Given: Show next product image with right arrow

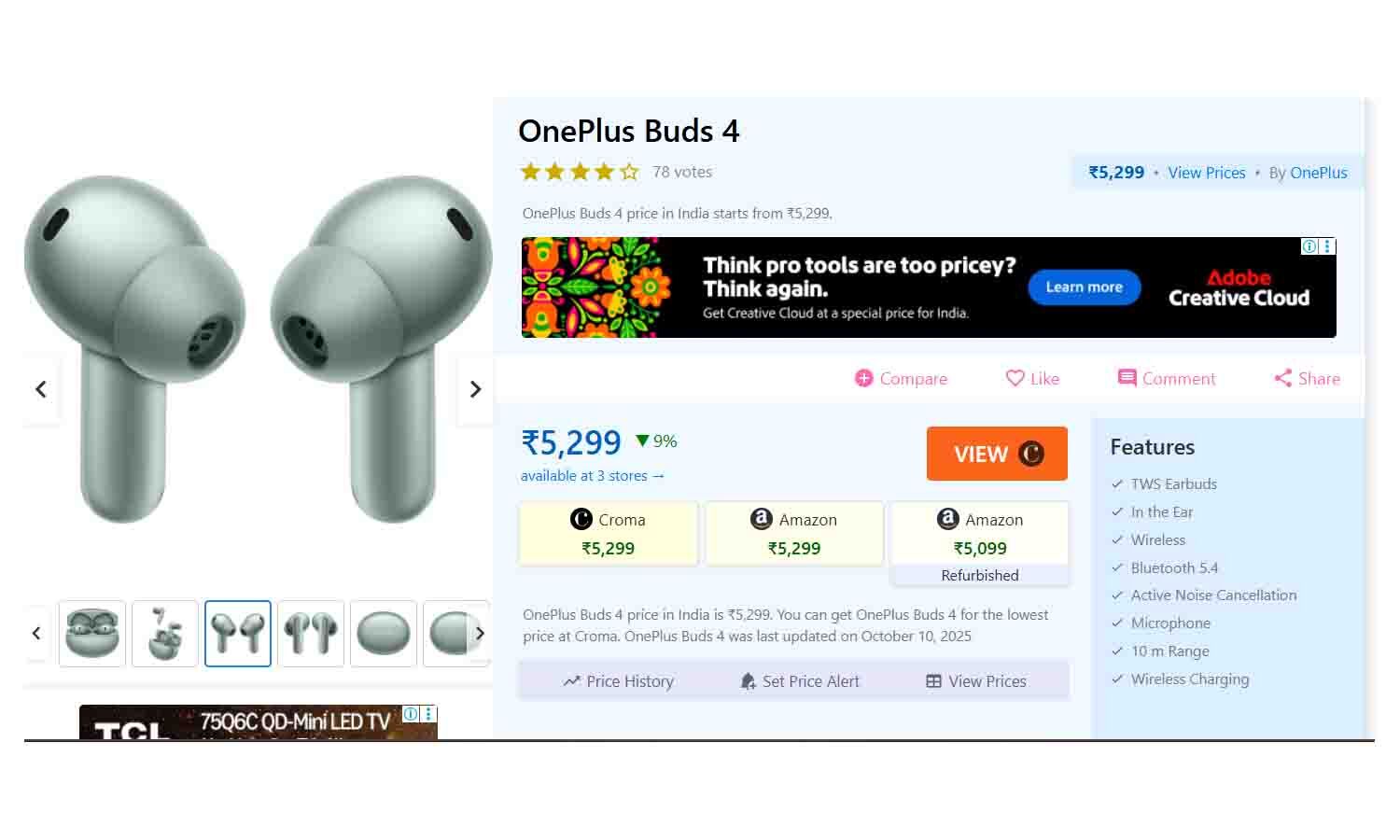Looking at the screenshot, I should (475, 389).
